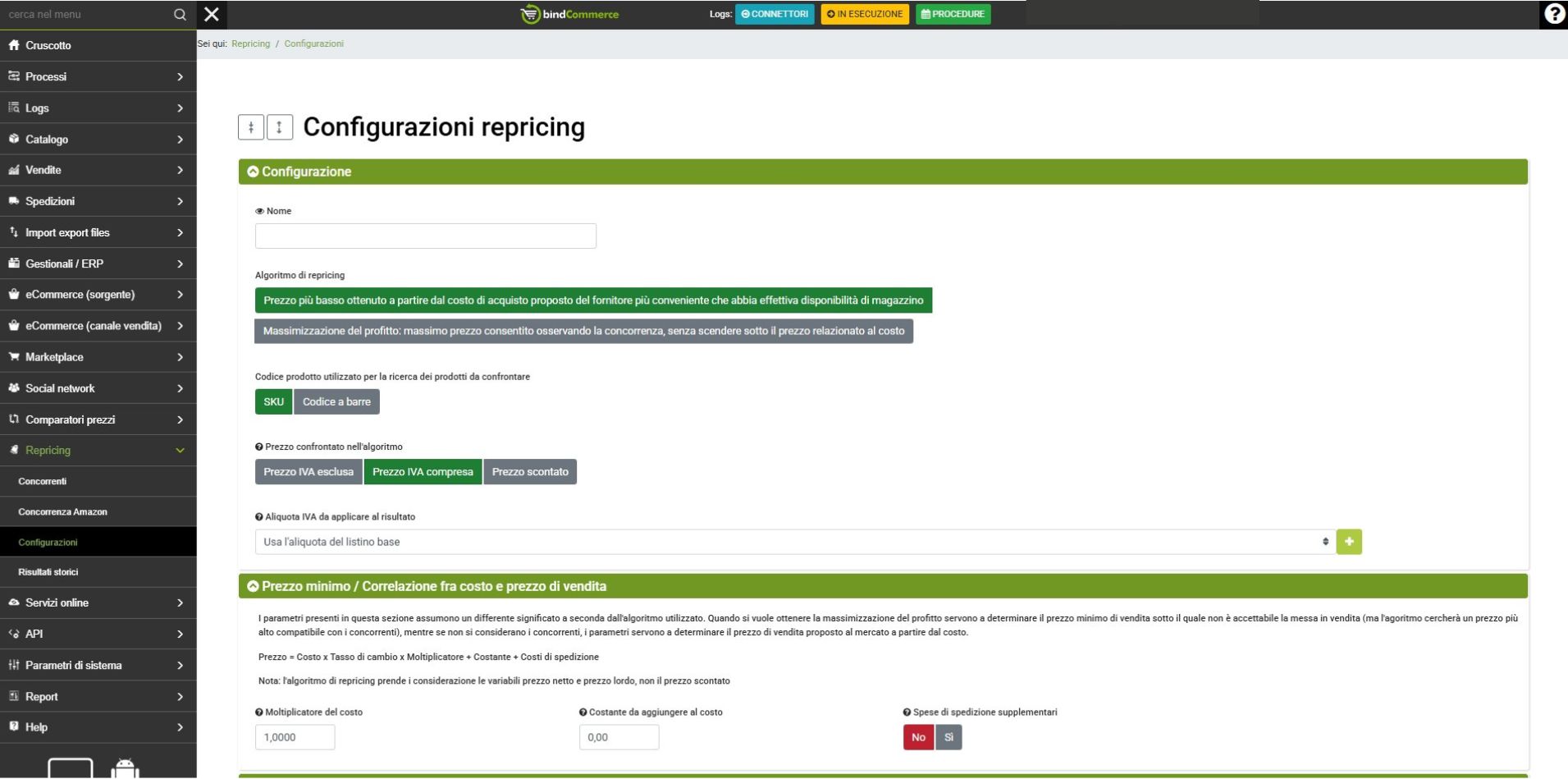Click the CONNETTORI logs button
This screenshot has width=1568, height=779.
pos(775,14)
